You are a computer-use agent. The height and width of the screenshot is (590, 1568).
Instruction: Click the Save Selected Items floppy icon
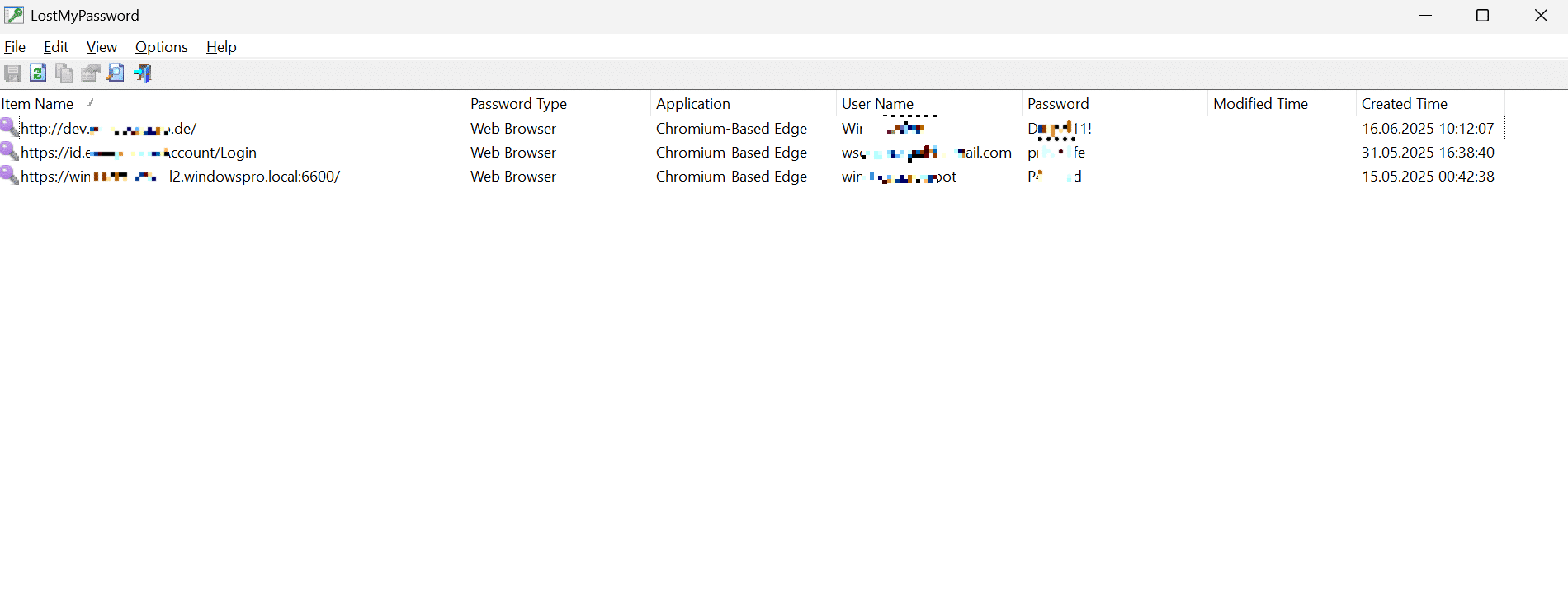click(x=12, y=73)
